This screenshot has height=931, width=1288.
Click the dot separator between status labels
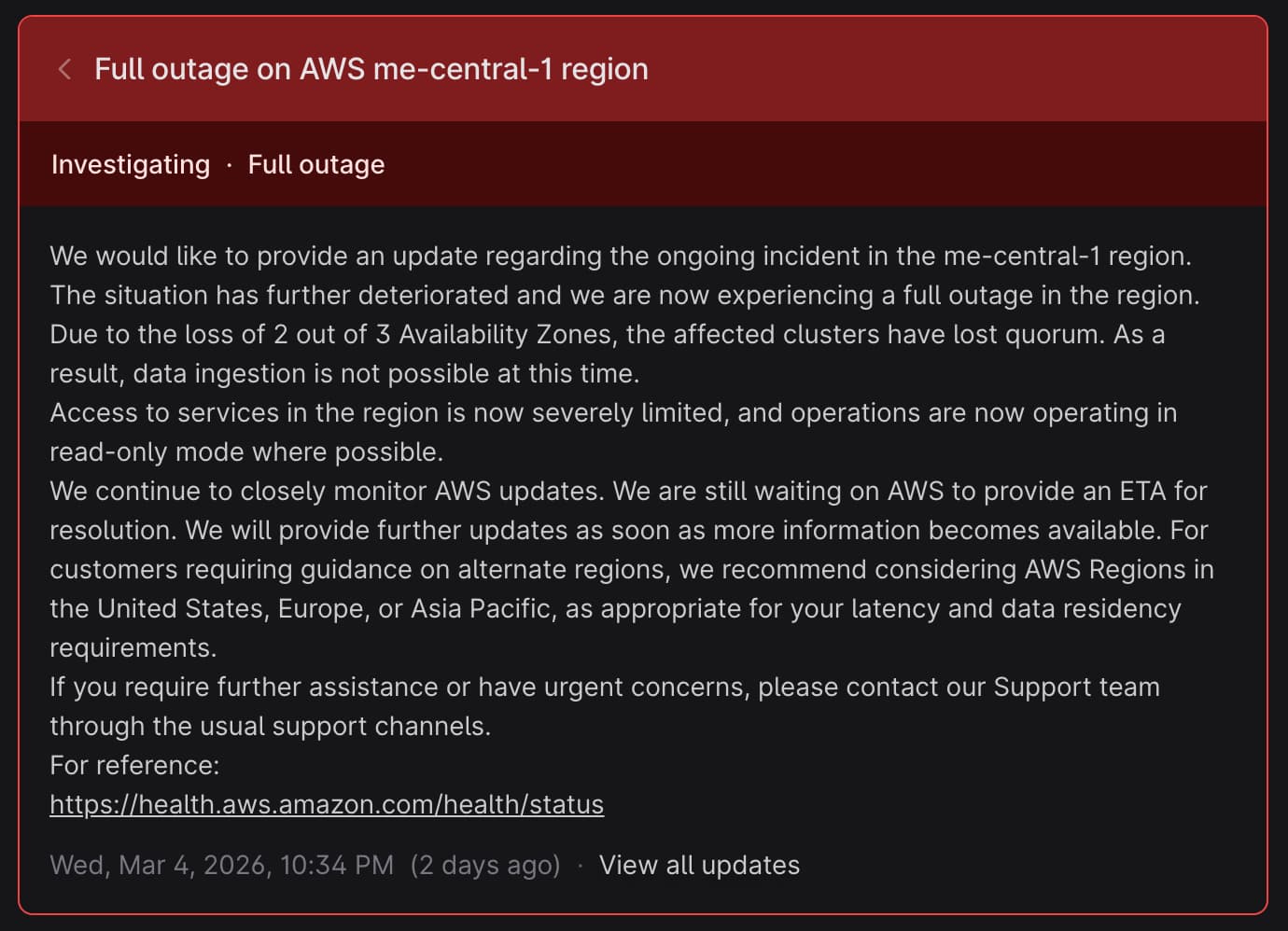pyautogui.click(x=230, y=165)
